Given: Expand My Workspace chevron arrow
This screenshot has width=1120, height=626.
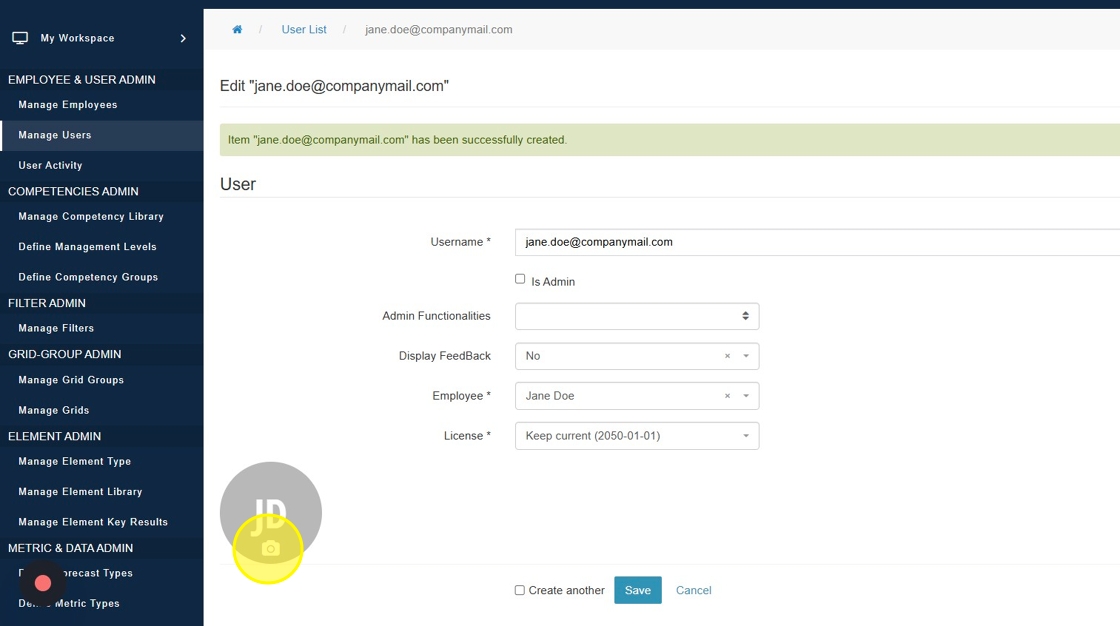Looking at the screenshot, I should [x=183, y=38].
